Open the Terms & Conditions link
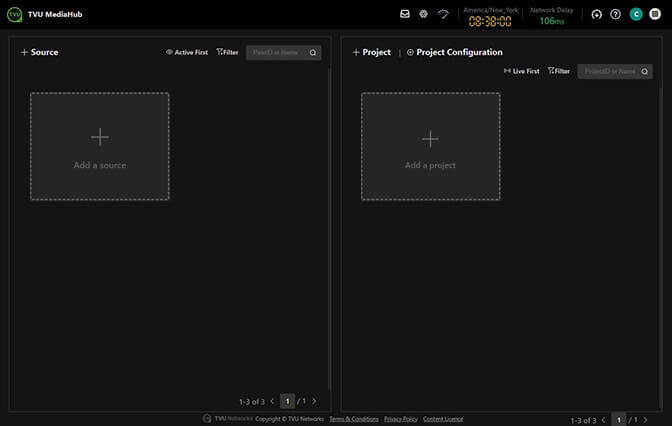Image resolution: width=672 pixels, height=426 pixels. click(354, 419)
